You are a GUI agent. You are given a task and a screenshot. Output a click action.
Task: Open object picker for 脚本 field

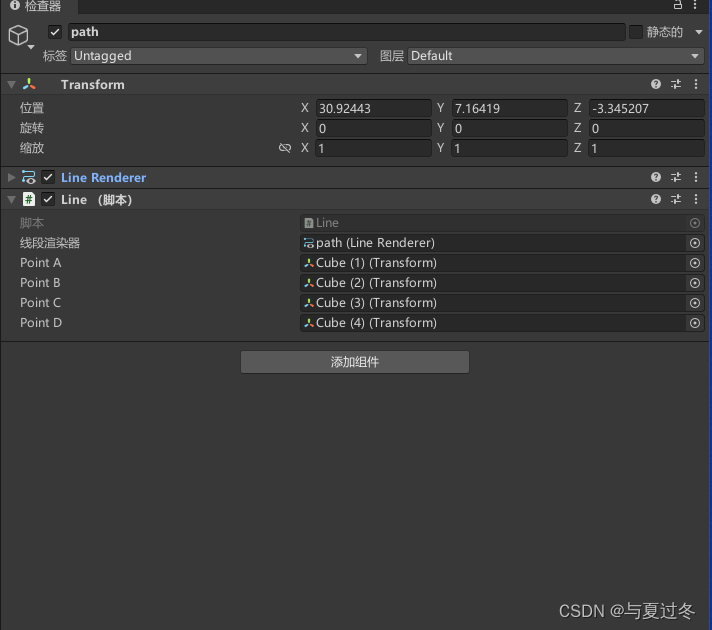(x=695, y=223)
